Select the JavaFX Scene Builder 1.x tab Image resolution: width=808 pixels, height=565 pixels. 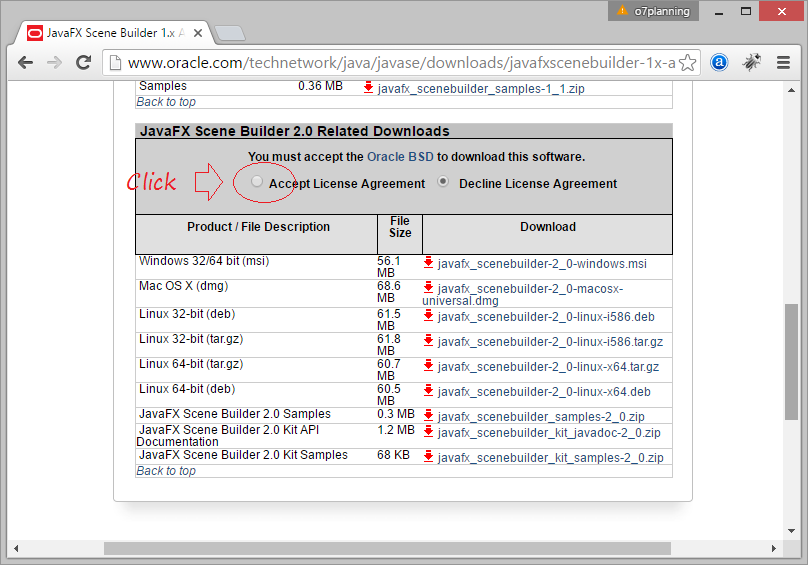109,33
